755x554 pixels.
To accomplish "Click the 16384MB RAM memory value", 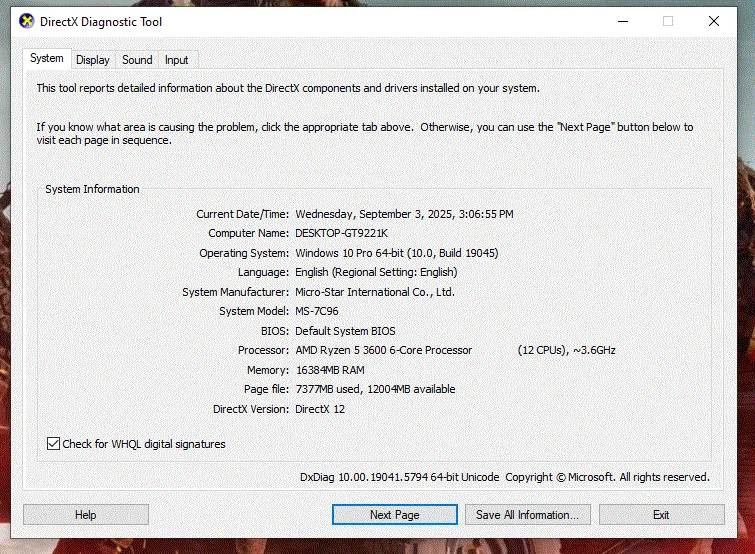I will pyautogui.click(x=330, y=370).
